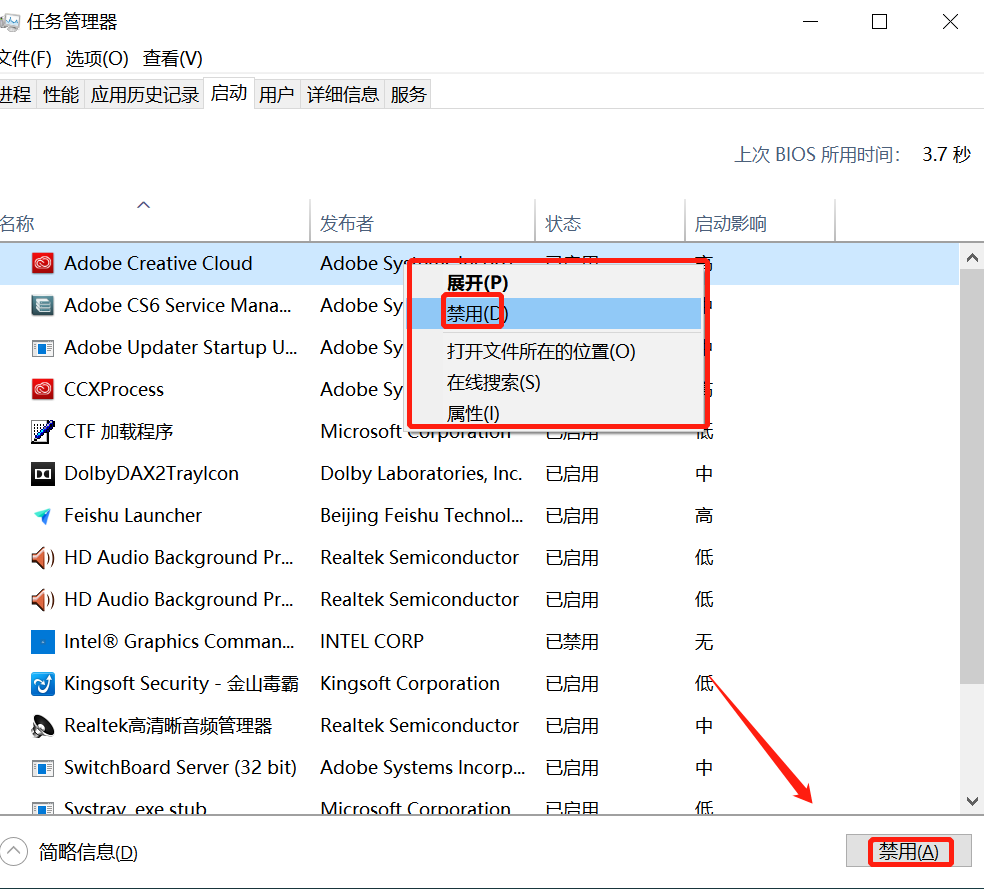Click the Kingsoft Security icon
The image size is (984, 889).
click(x=42, y=684)
